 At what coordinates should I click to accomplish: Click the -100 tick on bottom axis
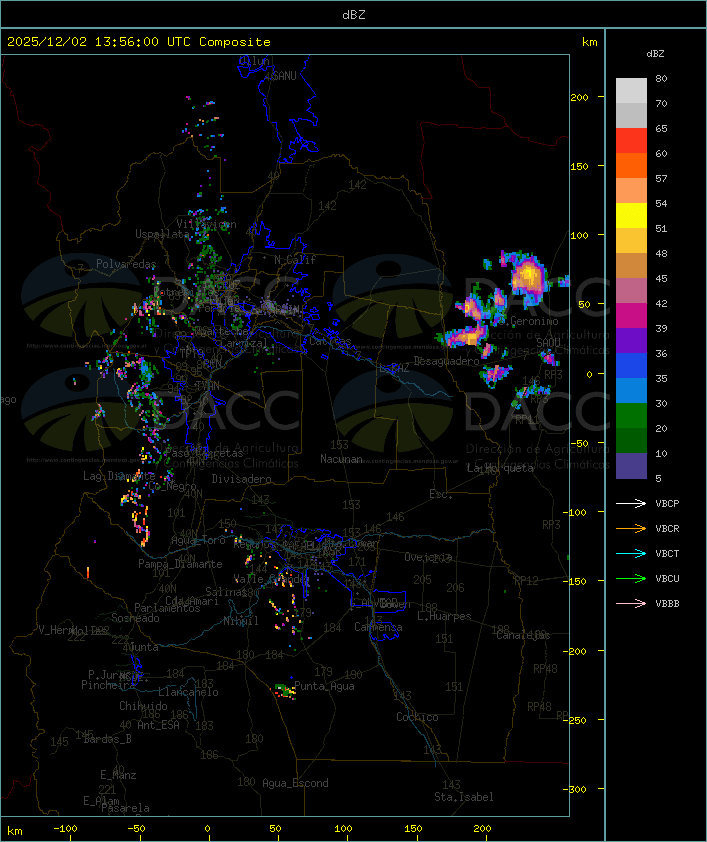(x=65, y=829)
